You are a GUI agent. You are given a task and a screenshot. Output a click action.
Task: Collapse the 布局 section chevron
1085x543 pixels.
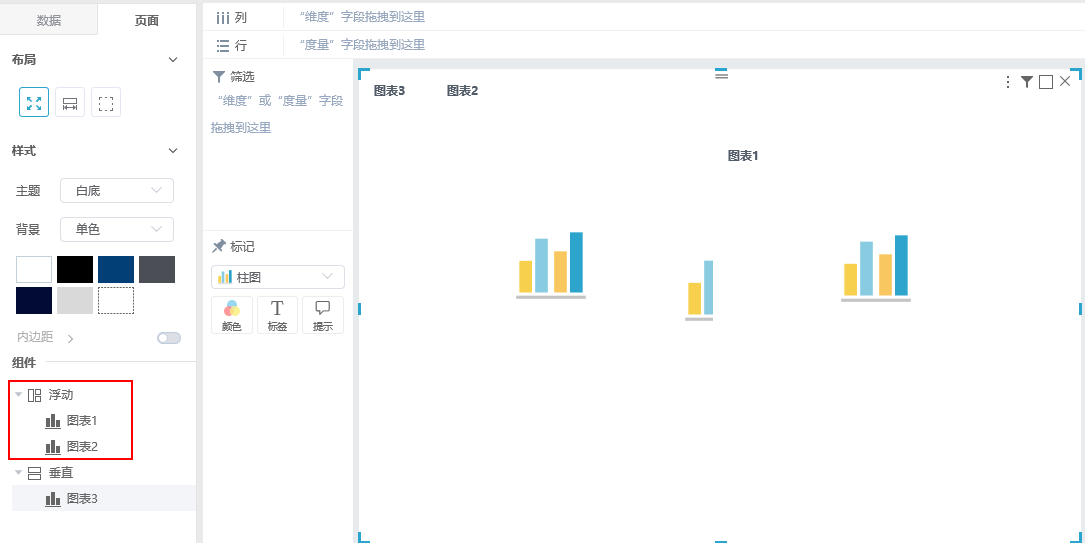[173, 60]
